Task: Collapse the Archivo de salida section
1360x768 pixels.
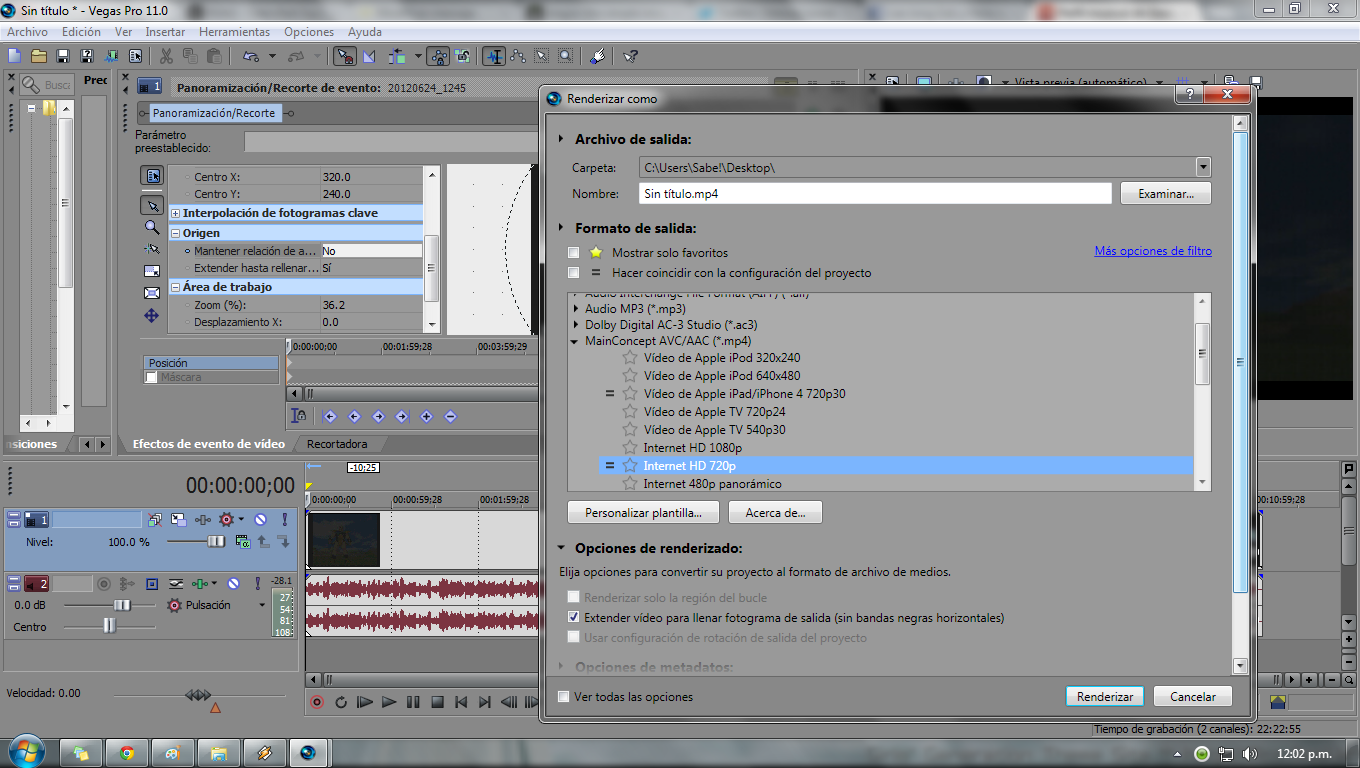Action: [x=563, y=140]
